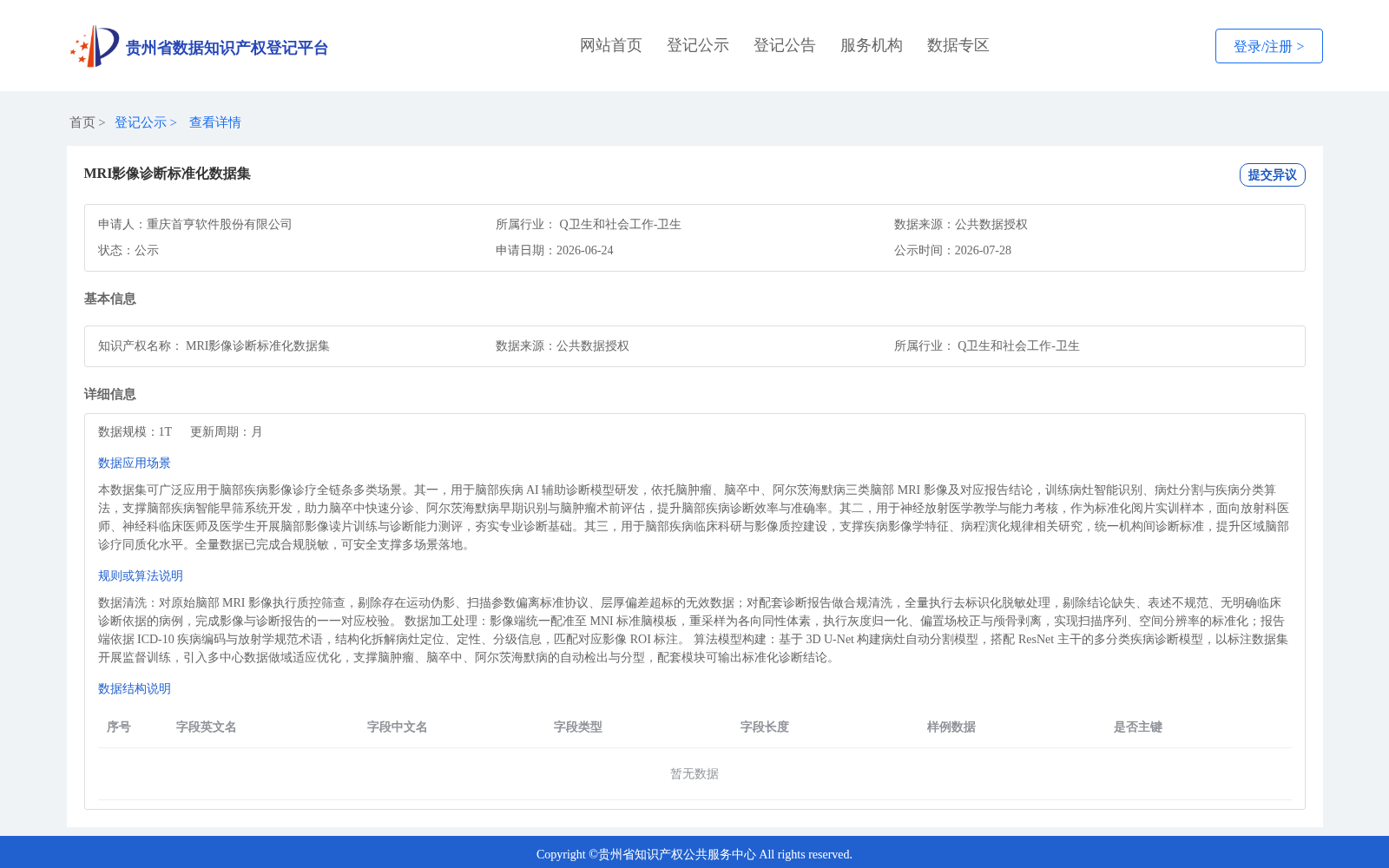Click the 暂无数据 empty table message
The height and width of the screenshot is (868, 1389).
click(x=694, y=773)
